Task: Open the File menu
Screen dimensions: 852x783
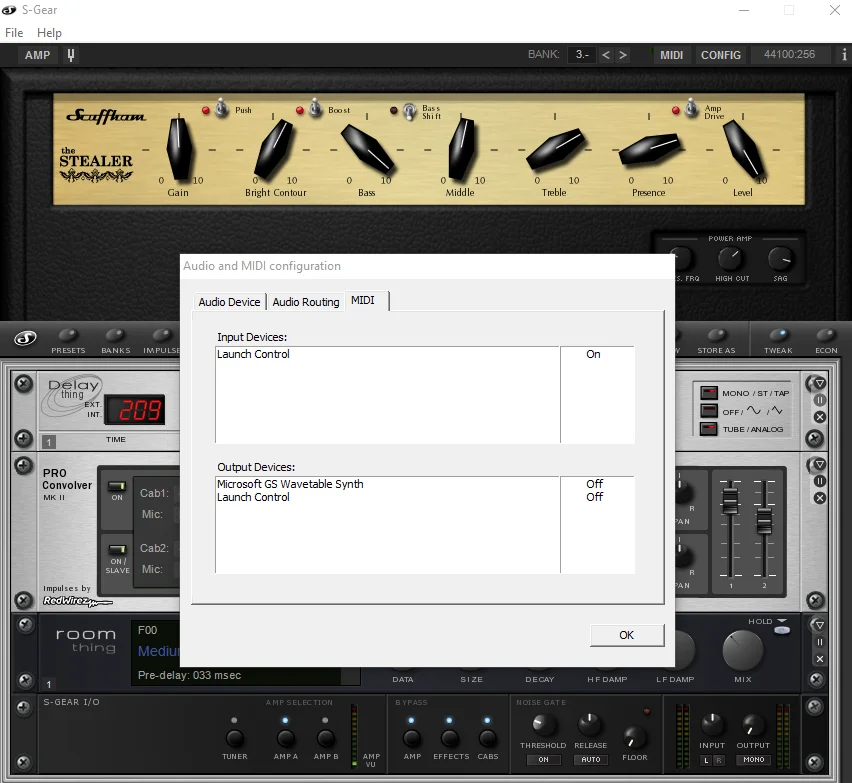Action: (14, 33)
